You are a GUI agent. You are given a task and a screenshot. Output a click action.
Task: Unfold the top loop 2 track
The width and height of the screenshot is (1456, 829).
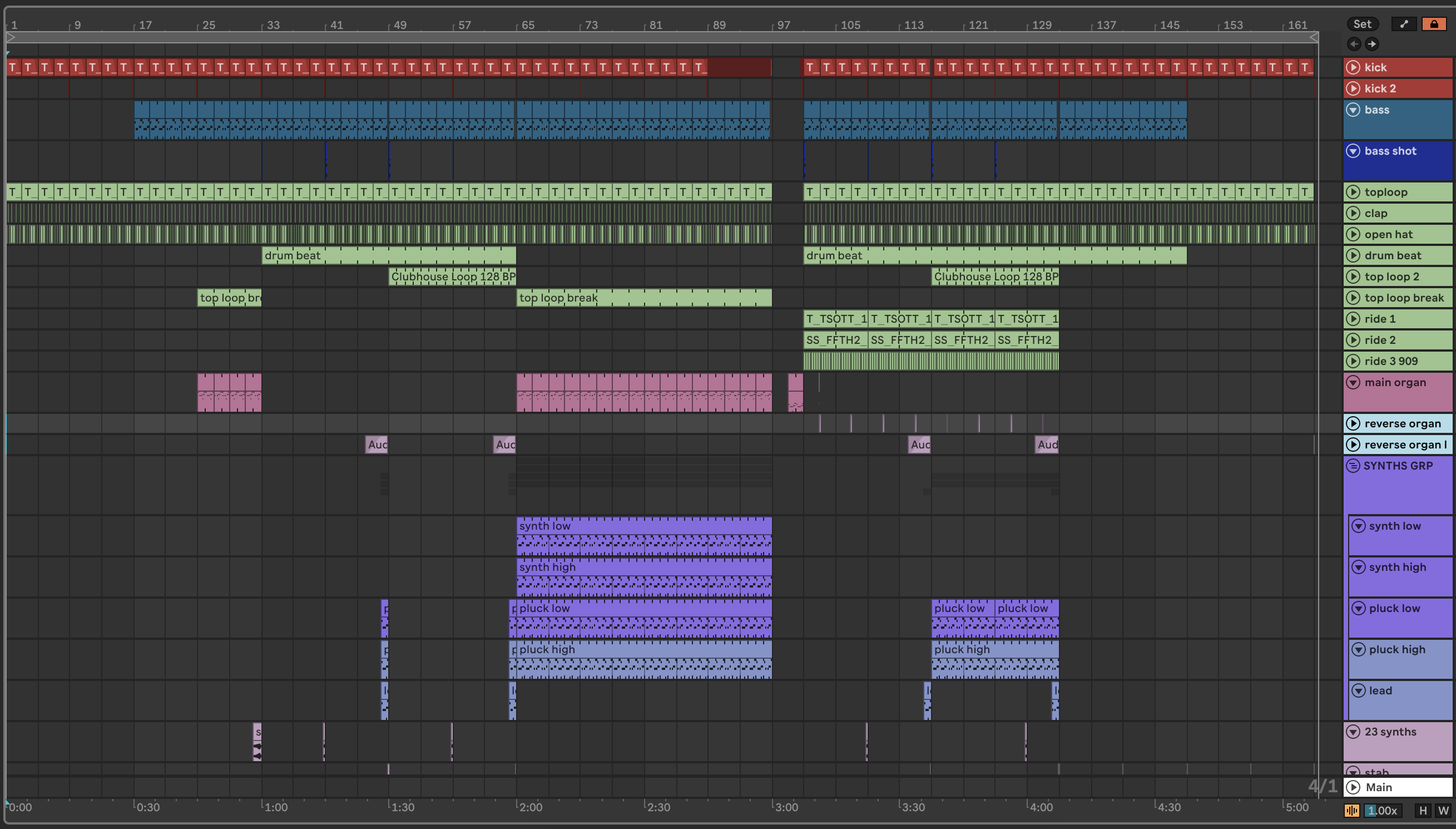tap(1353, 276)
